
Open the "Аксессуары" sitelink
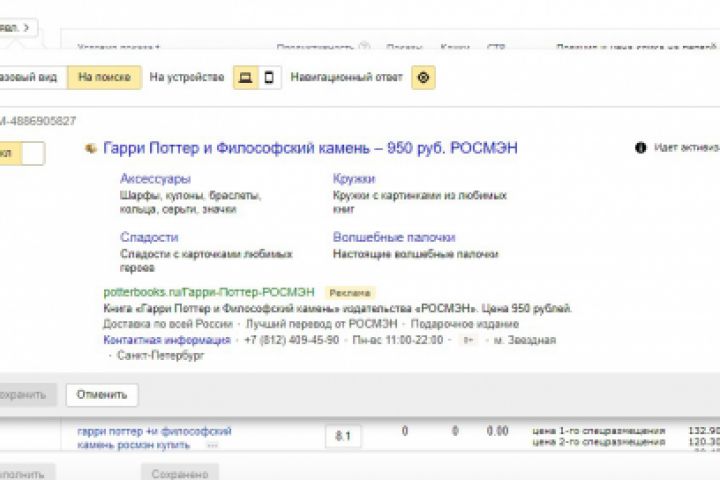[x=155, y=178]
